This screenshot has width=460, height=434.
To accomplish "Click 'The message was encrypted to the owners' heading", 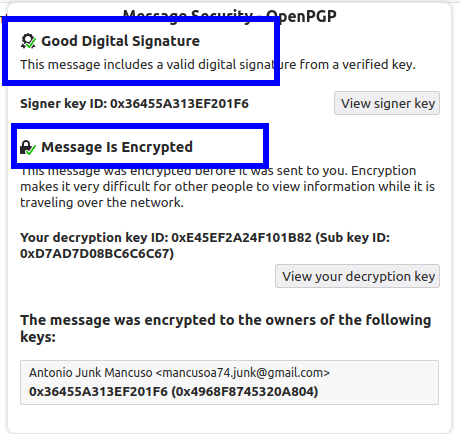I will [226, 328].
